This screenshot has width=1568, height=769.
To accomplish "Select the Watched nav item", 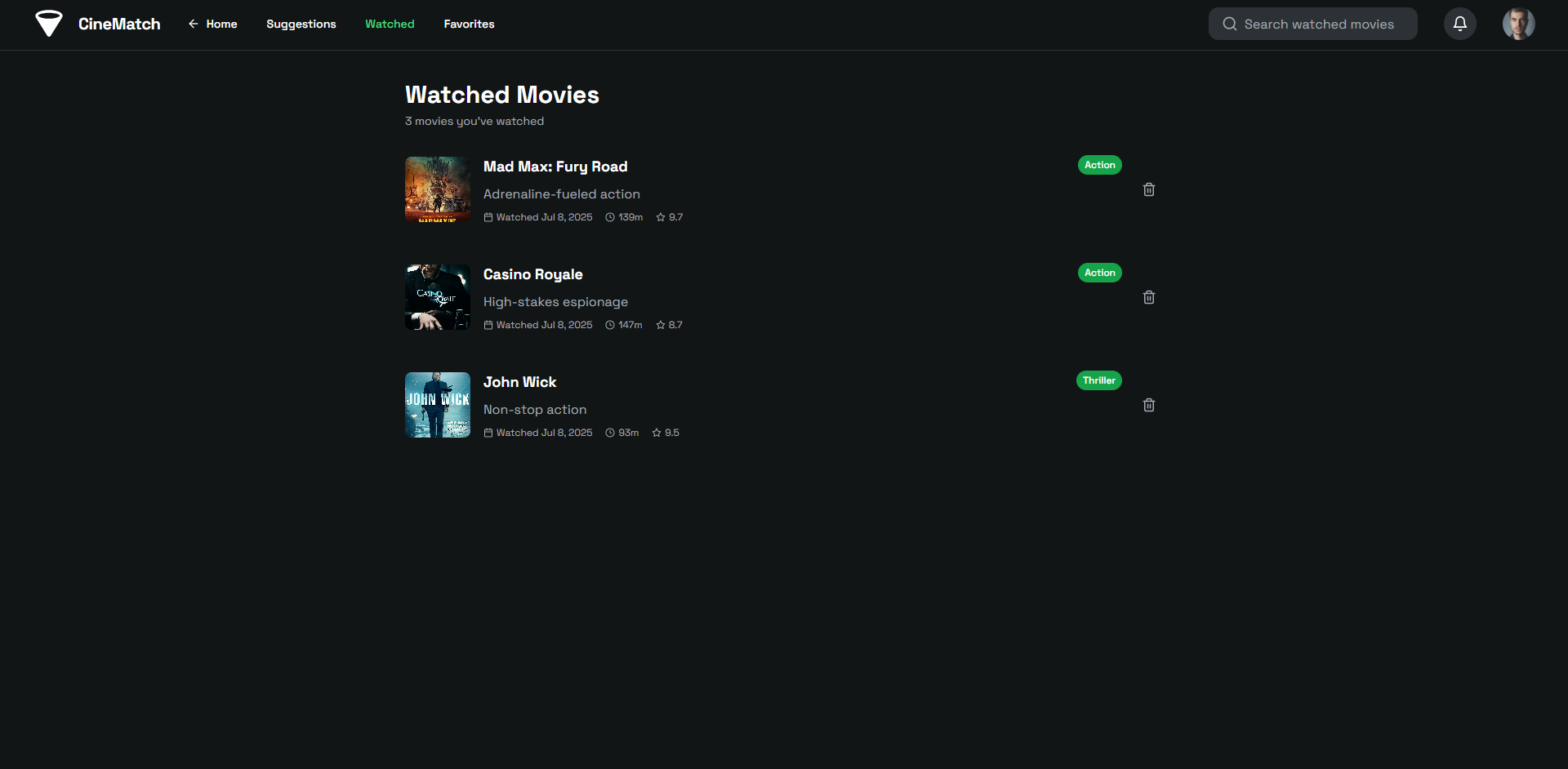I will tap(390, 24).
